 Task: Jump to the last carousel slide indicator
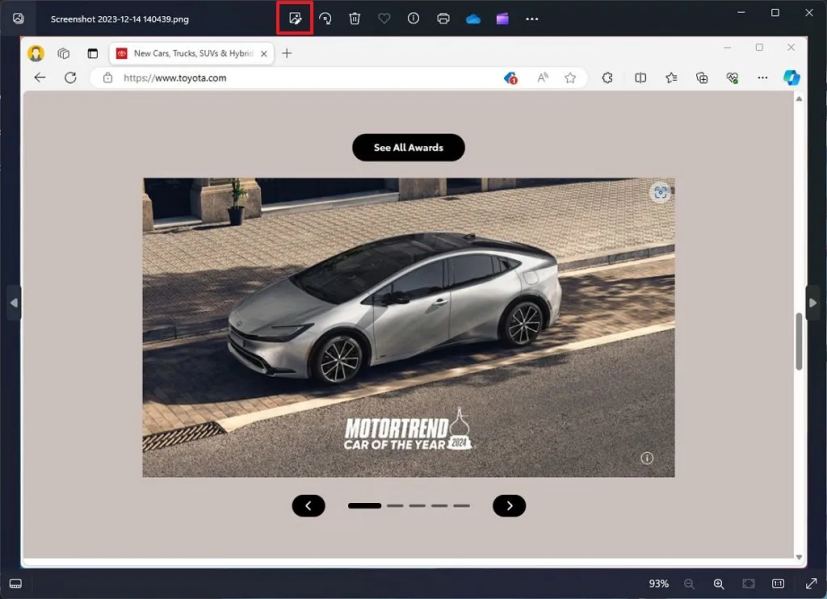pyautogui.click(x=461, y=506)
